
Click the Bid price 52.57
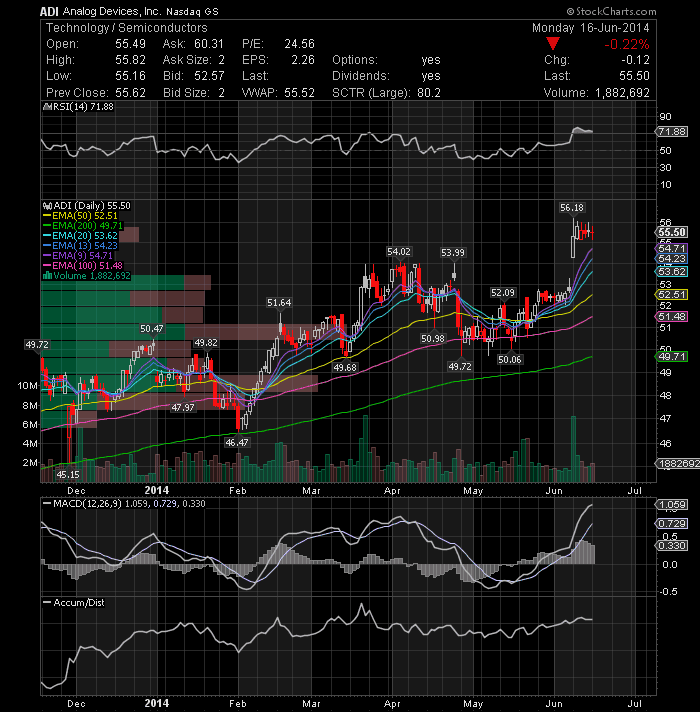209,76
